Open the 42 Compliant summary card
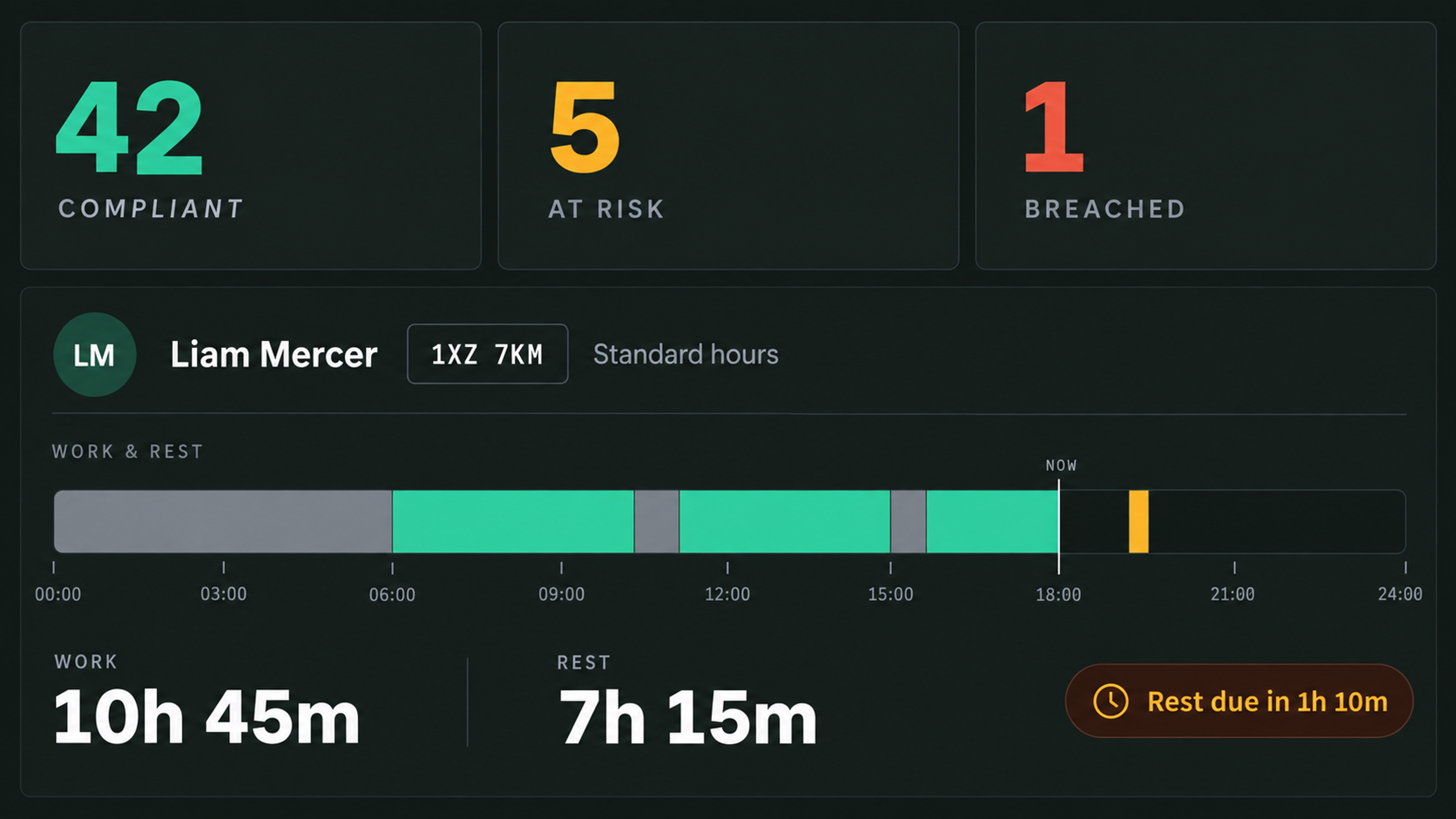Viewport: 1456px width, 819px height. [251, 145]
